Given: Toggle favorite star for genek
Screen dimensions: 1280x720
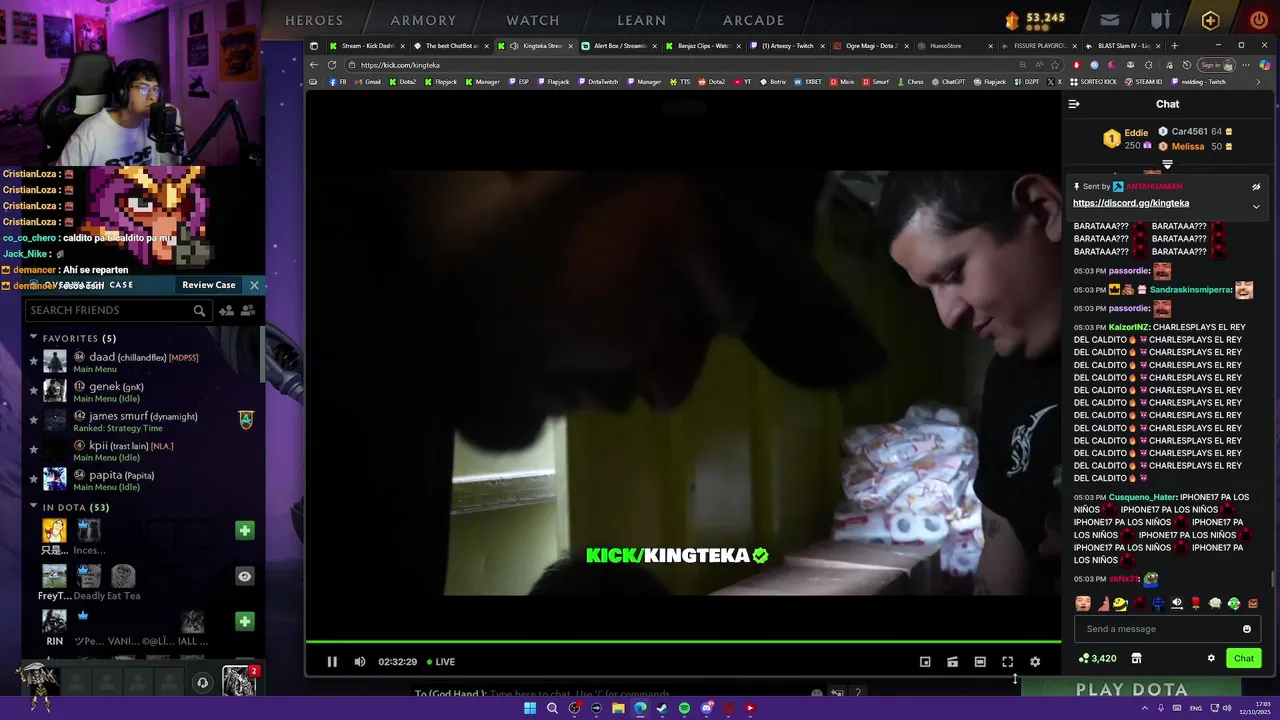Looking at the screenshot, I should (x=33, y=391).
